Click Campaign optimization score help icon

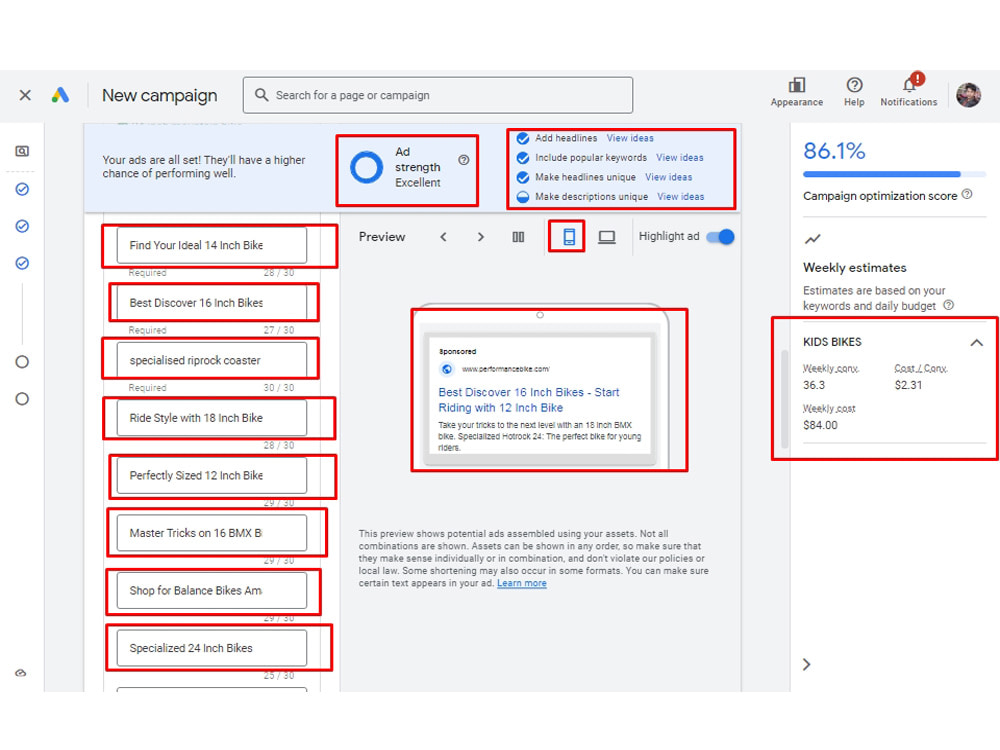(967, 195)
